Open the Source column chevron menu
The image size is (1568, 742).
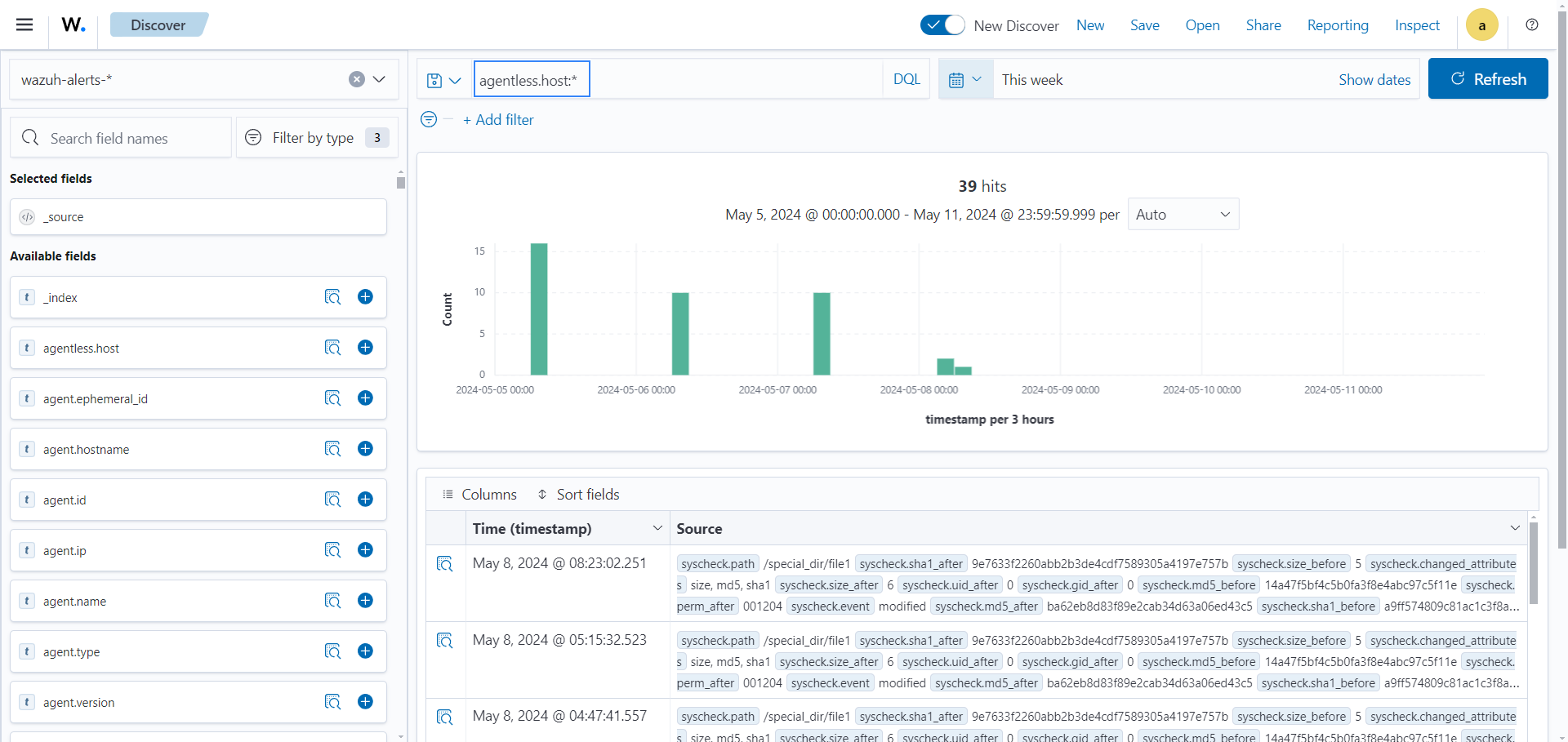click(x=1517, y=528)
